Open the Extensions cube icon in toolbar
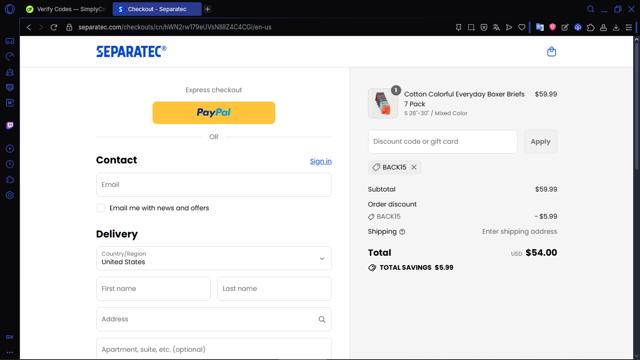640x360 pixels. 591,27
